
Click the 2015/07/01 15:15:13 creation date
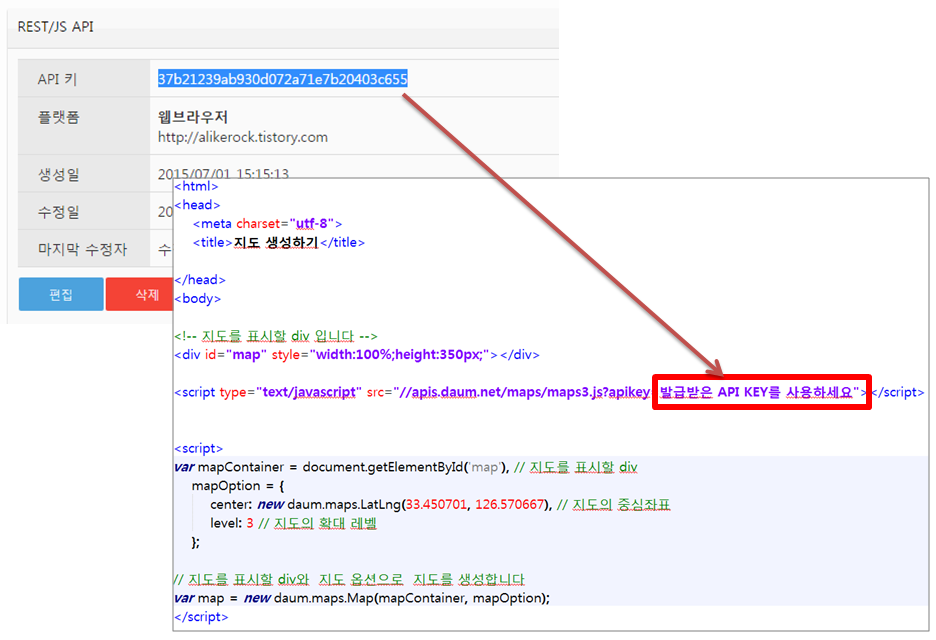tap(223, 173)
